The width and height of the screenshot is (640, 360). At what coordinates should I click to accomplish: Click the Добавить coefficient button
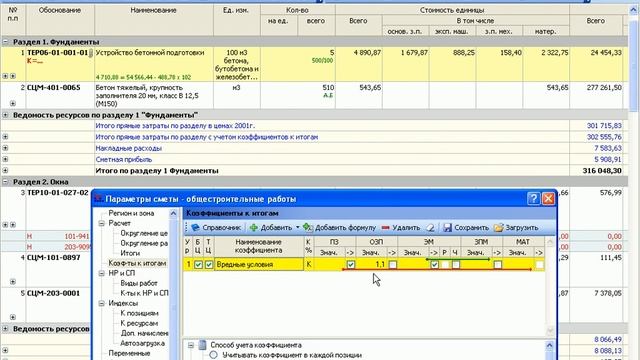point(271,227)
